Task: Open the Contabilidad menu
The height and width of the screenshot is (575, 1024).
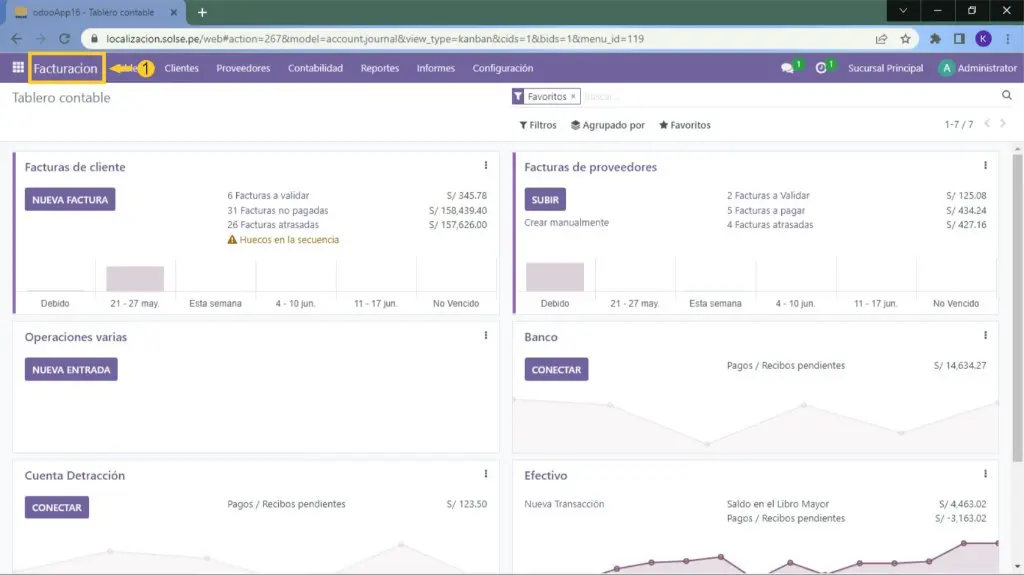Action: pyautogui.click(x=315, y=68)
